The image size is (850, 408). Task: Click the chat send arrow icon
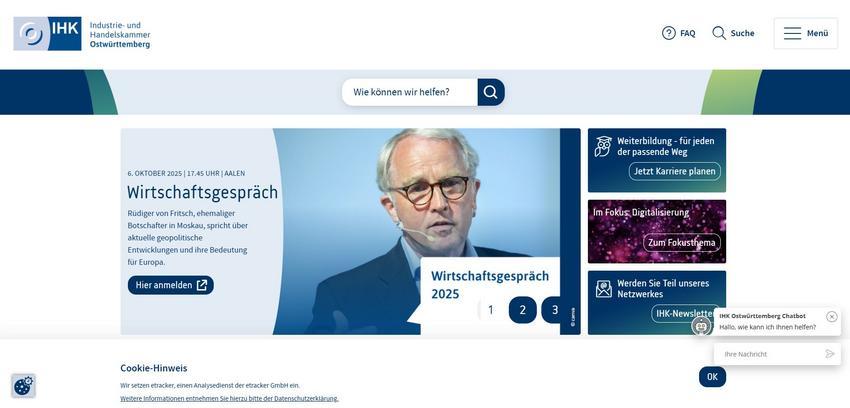pyautogui.click(x=829, y=354)
